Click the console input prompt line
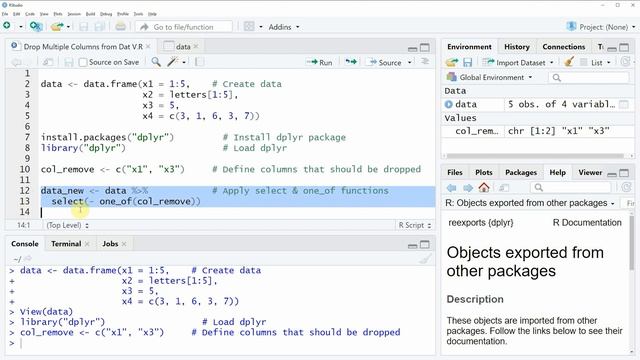This screenshot has height=360, width=640. click(x=220, y=343)
